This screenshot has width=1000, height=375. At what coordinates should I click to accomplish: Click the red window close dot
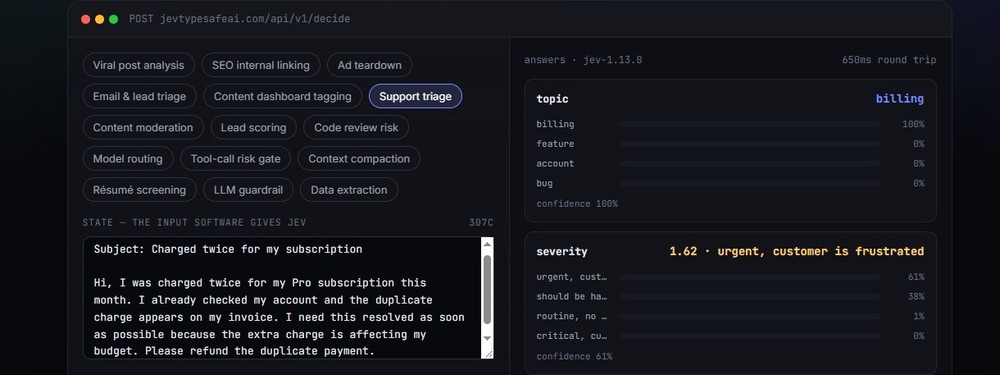tap(85, 19)
